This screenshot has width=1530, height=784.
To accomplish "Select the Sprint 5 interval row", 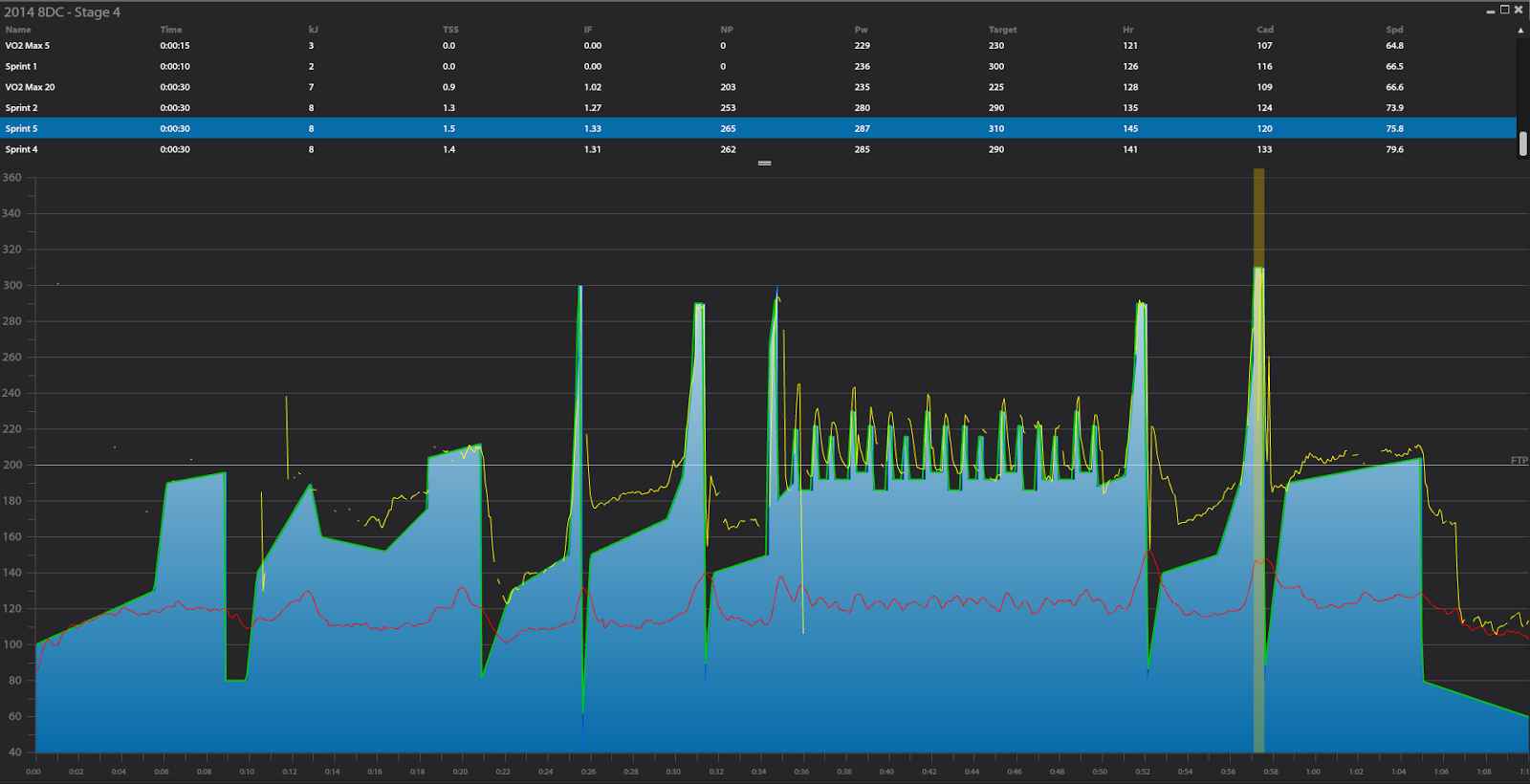I will [758, 128].
